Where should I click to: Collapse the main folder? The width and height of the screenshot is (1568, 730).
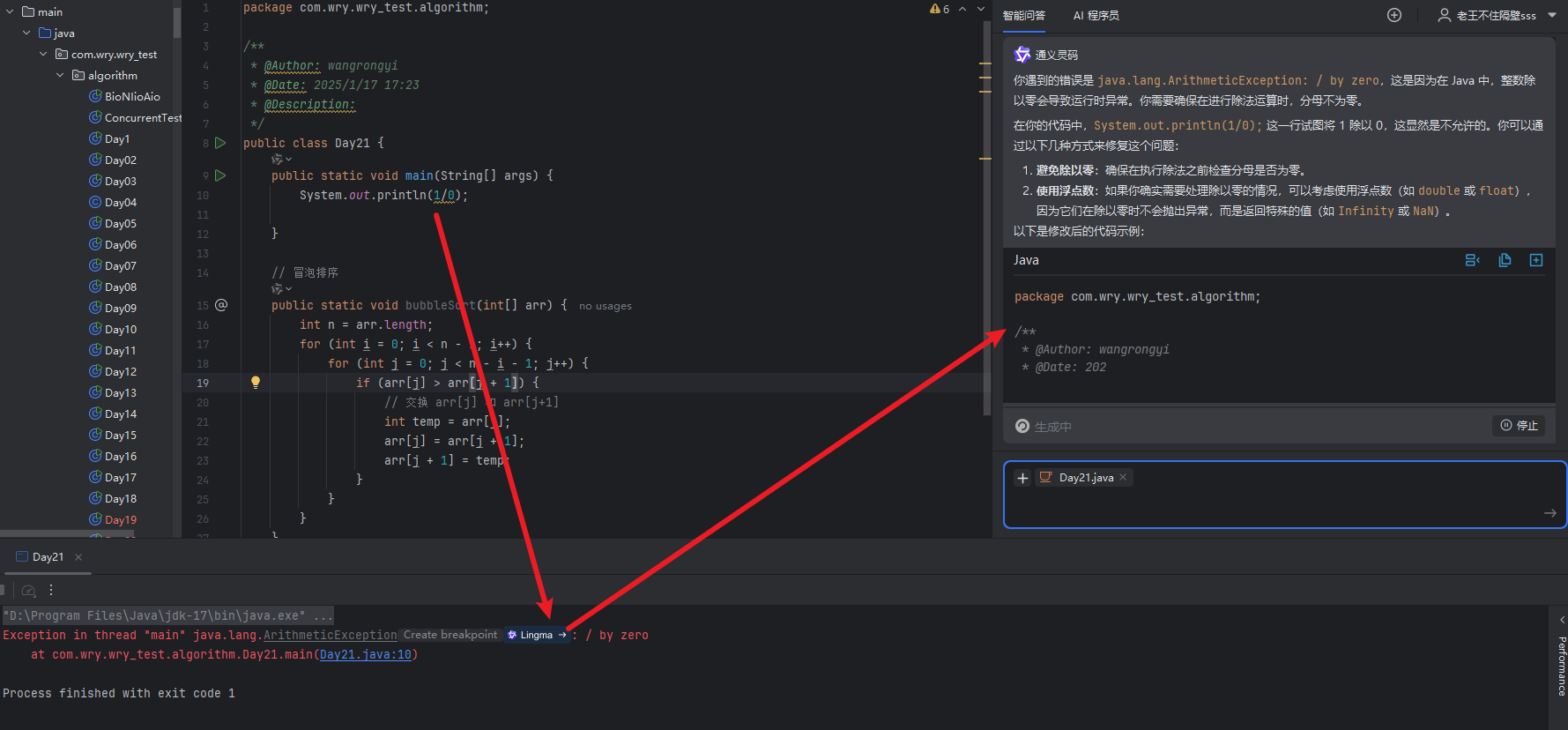10,12
